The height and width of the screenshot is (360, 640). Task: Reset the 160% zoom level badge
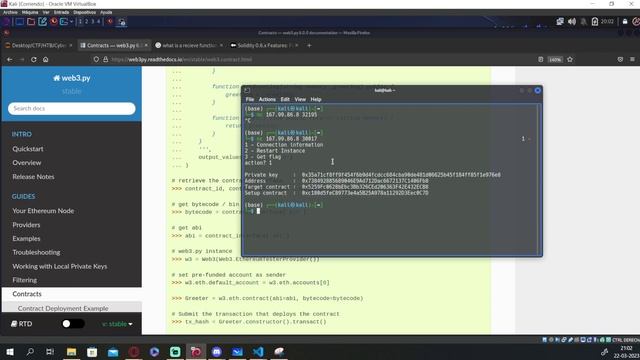point(555,60)
